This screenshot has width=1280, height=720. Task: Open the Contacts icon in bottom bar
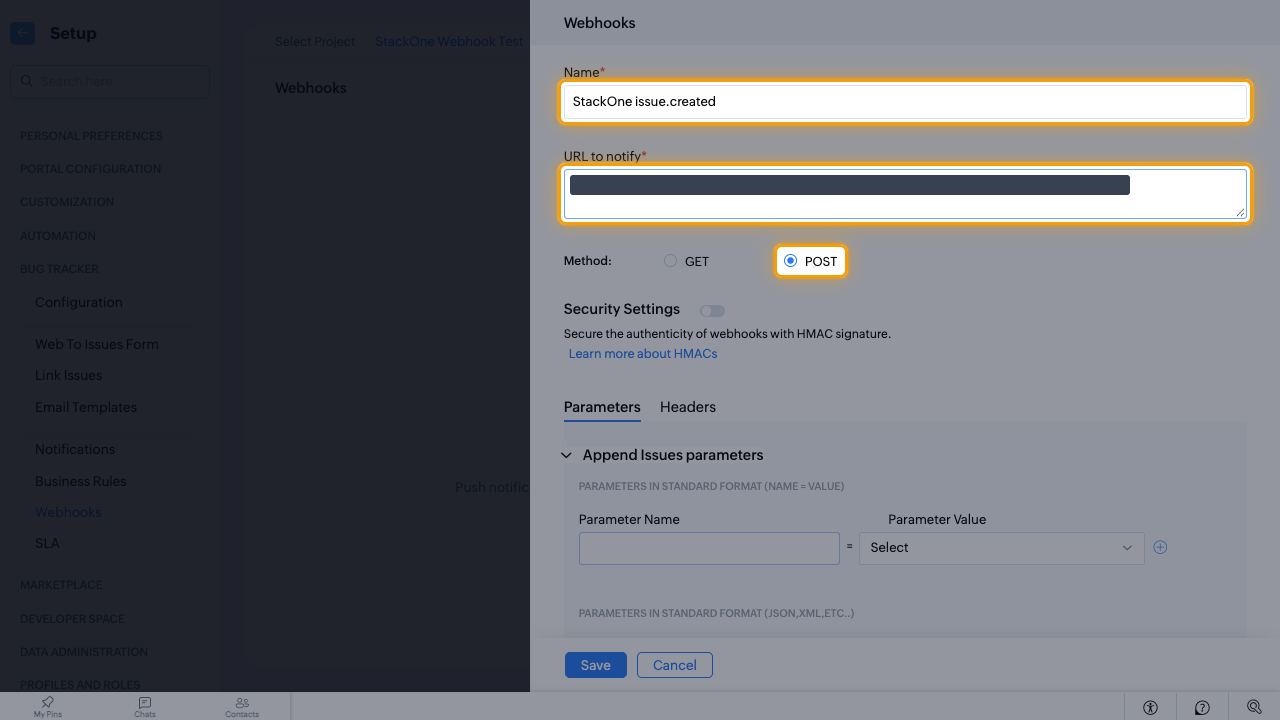(242, 707)
